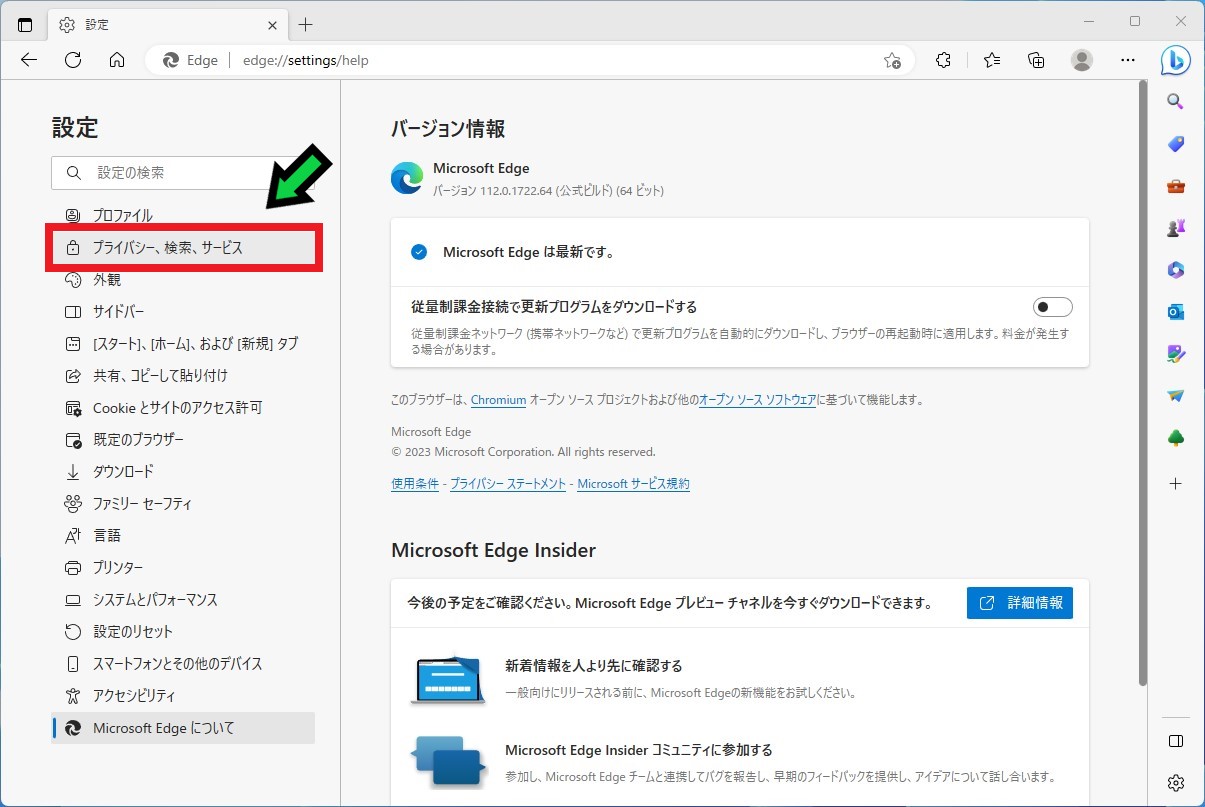The height and width of the screenshot is (807, 1205).
Task: Open the Chromium link
Action: pyautogui.click(x=498, y=399)
